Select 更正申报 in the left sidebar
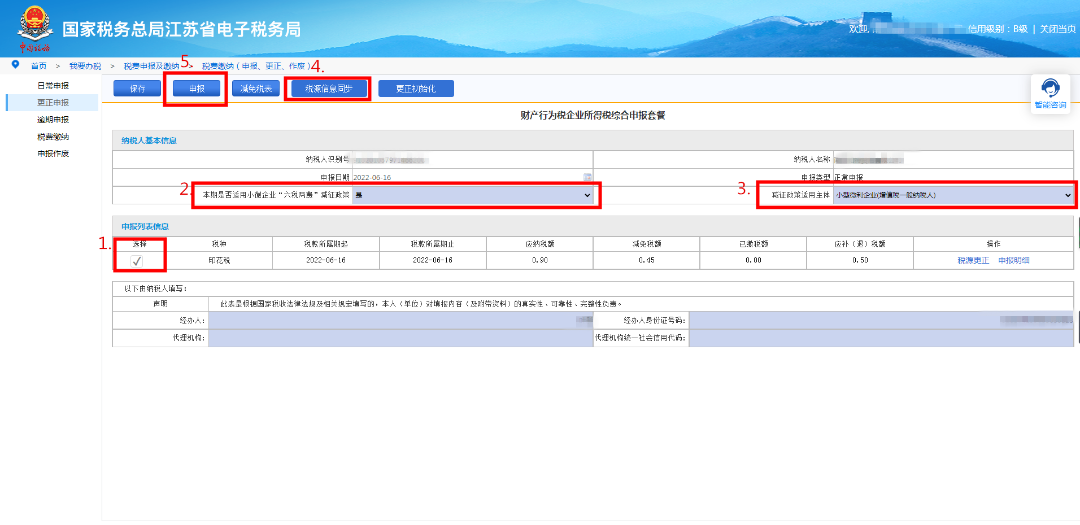Viewport: 1080px width, 525px height. (x=53, y=103)
